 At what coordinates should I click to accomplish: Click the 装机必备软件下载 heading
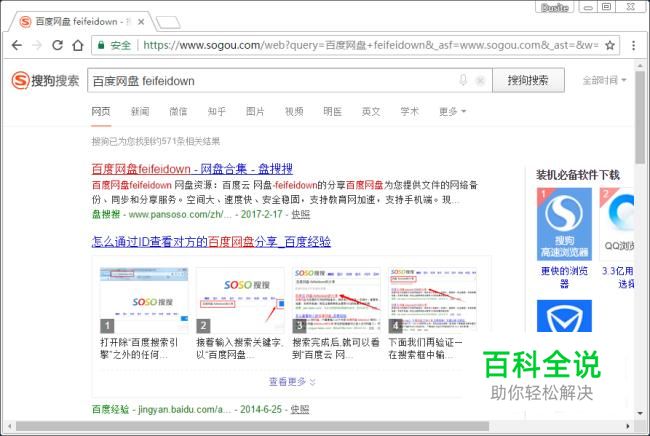pos(578,175)
